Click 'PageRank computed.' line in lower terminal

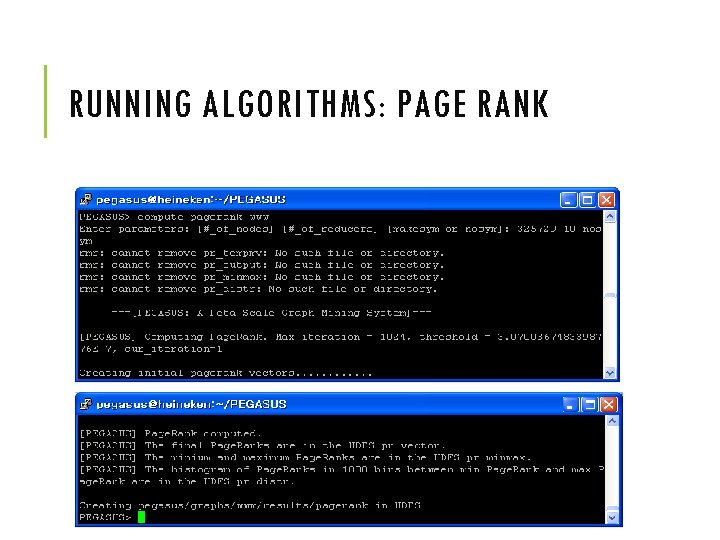[170, 433]
